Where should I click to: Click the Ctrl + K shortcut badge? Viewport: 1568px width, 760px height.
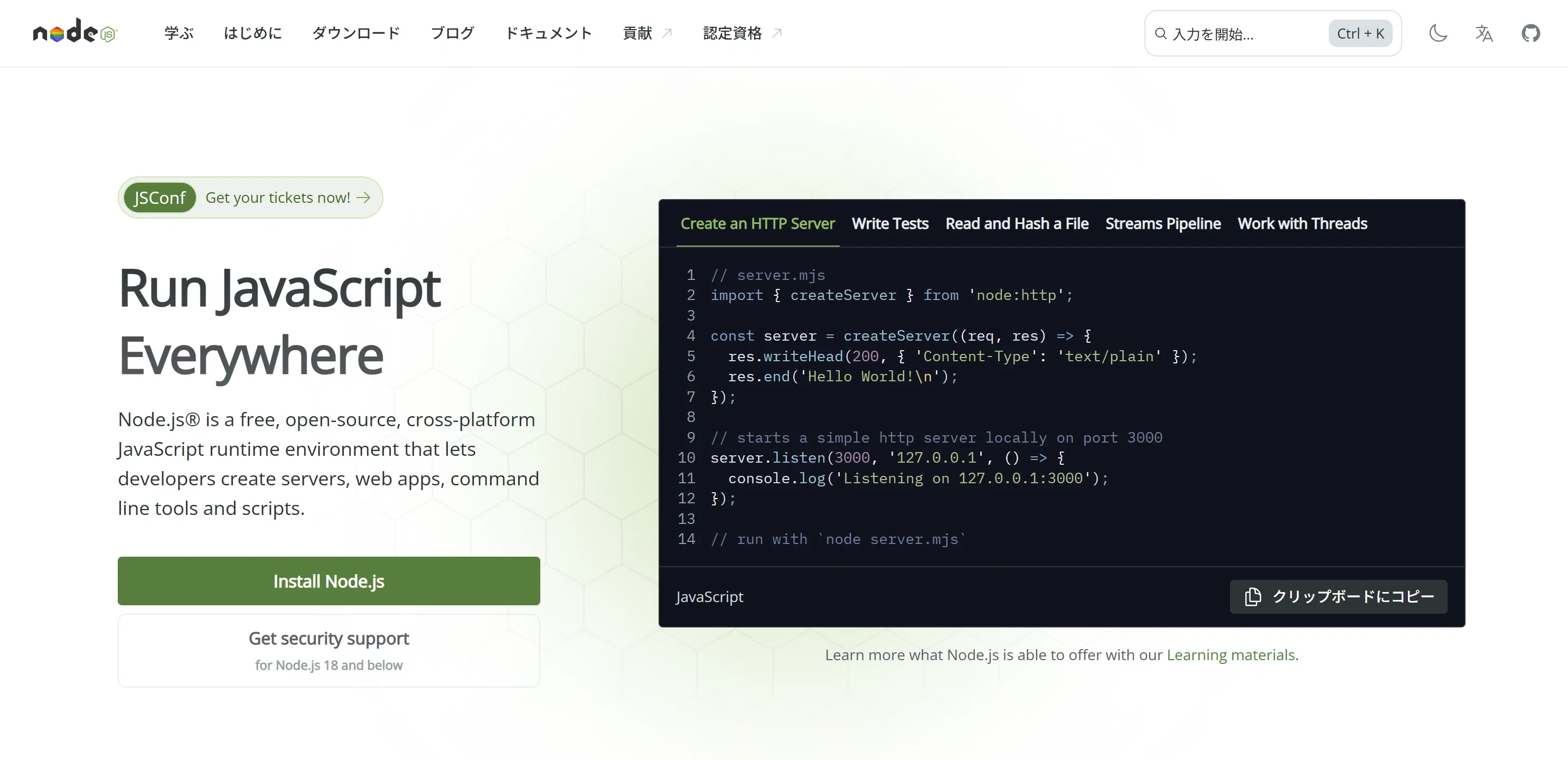pyautogui.click(x=1360, y=33)
